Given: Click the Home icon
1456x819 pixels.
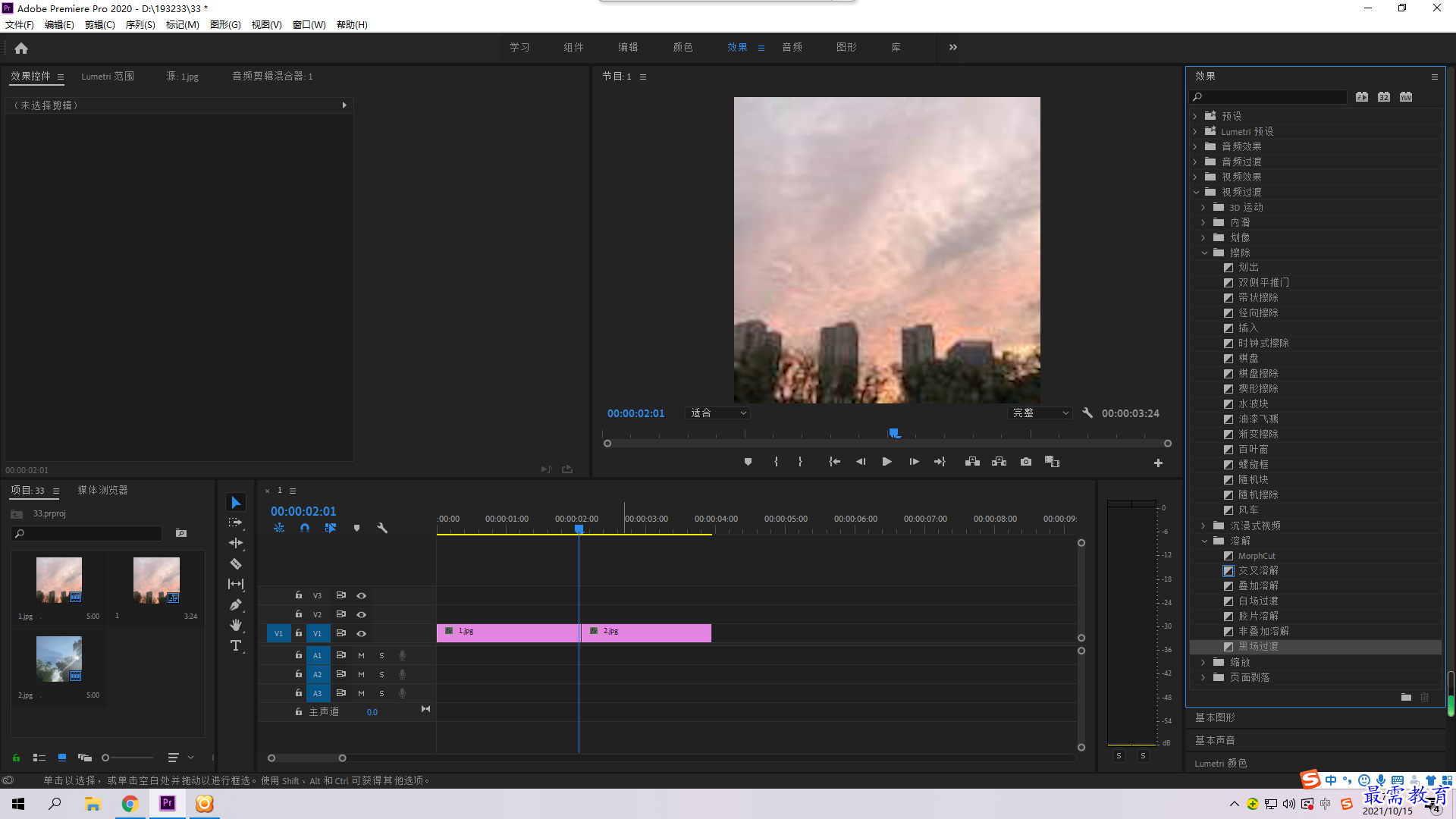Looking at the screenshot, I should click(x=21, y=48).
